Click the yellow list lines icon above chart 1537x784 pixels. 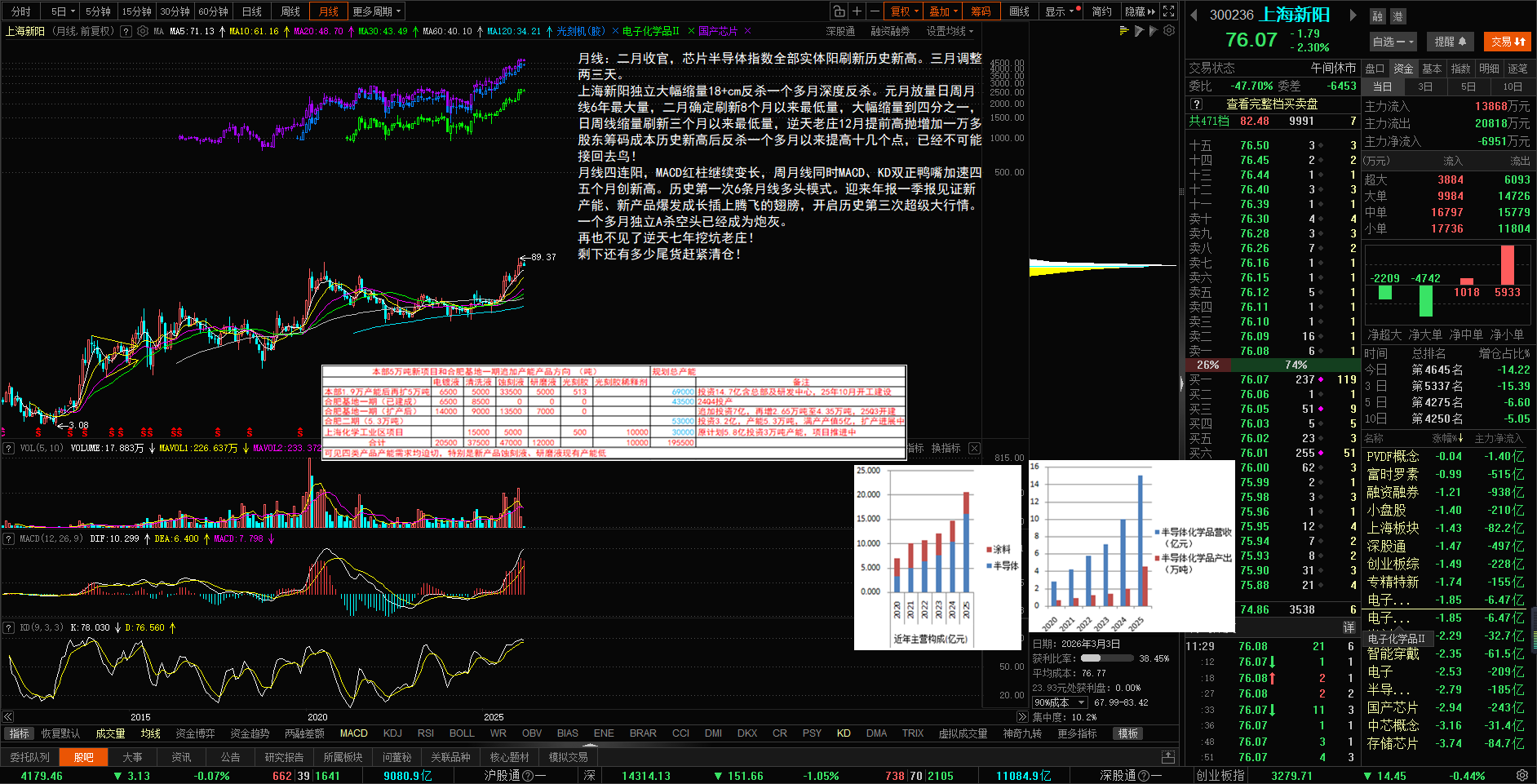(1124, 31)
